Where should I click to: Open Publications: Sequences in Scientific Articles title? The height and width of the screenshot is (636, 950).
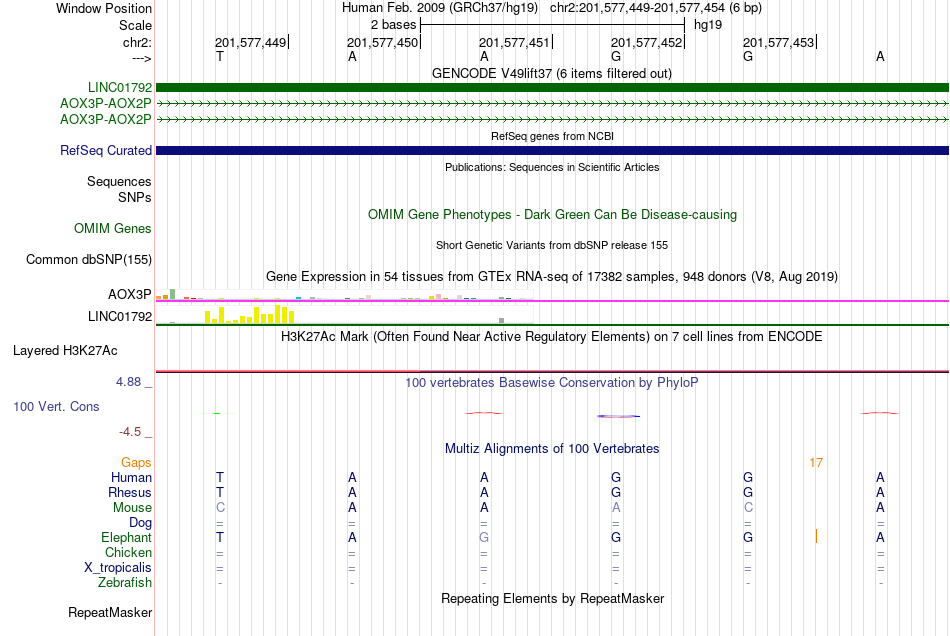point(552,167)
